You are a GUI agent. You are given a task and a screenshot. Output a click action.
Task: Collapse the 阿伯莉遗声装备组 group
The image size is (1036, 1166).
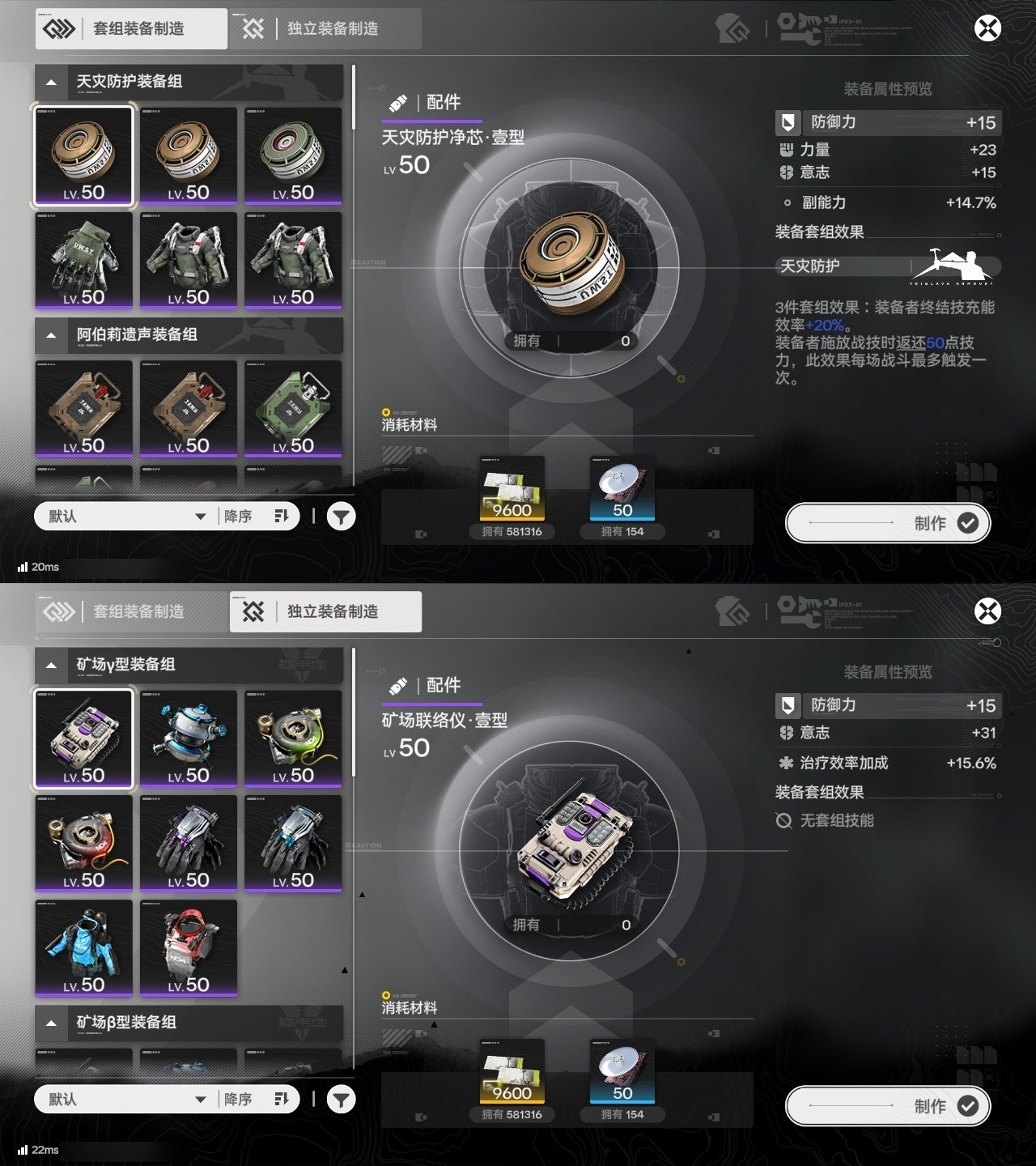tap(51, 335)
